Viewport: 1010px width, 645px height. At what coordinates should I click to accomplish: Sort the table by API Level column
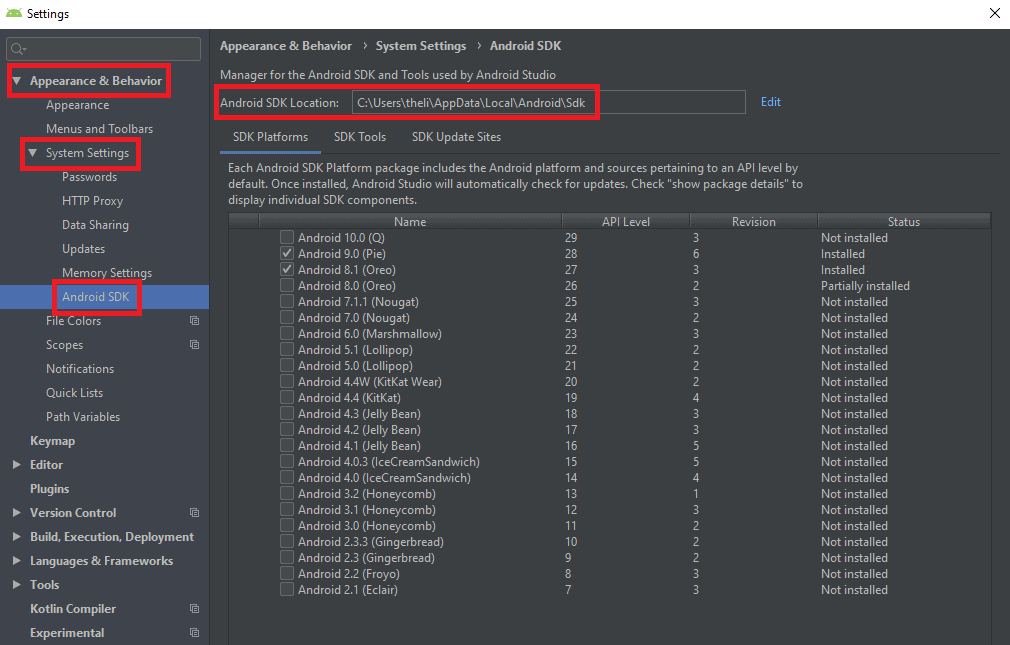(625, 222)
